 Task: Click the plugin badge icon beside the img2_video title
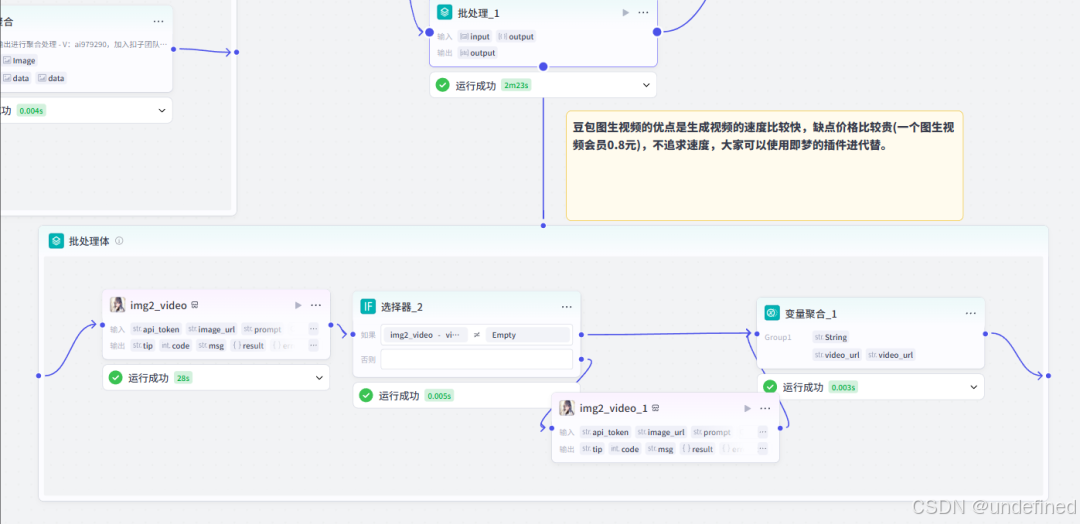tap(195, 305)
